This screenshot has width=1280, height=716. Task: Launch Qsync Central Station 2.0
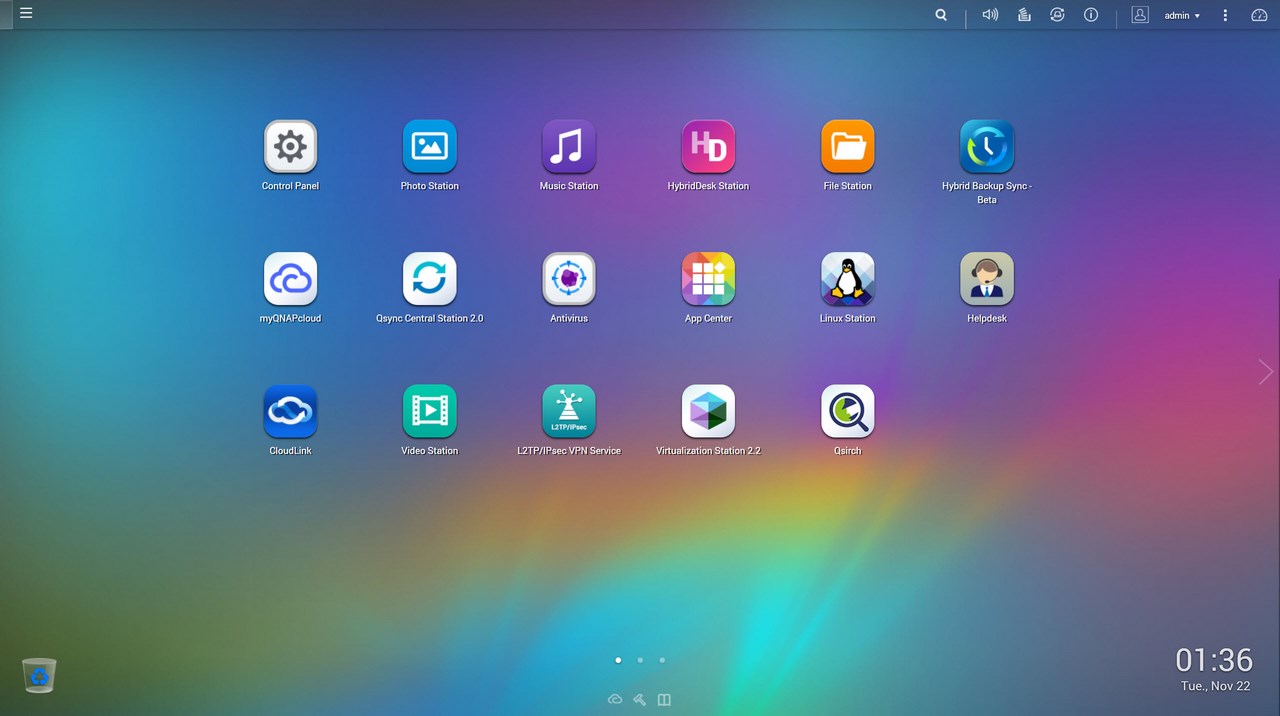[x=430, y=279]
